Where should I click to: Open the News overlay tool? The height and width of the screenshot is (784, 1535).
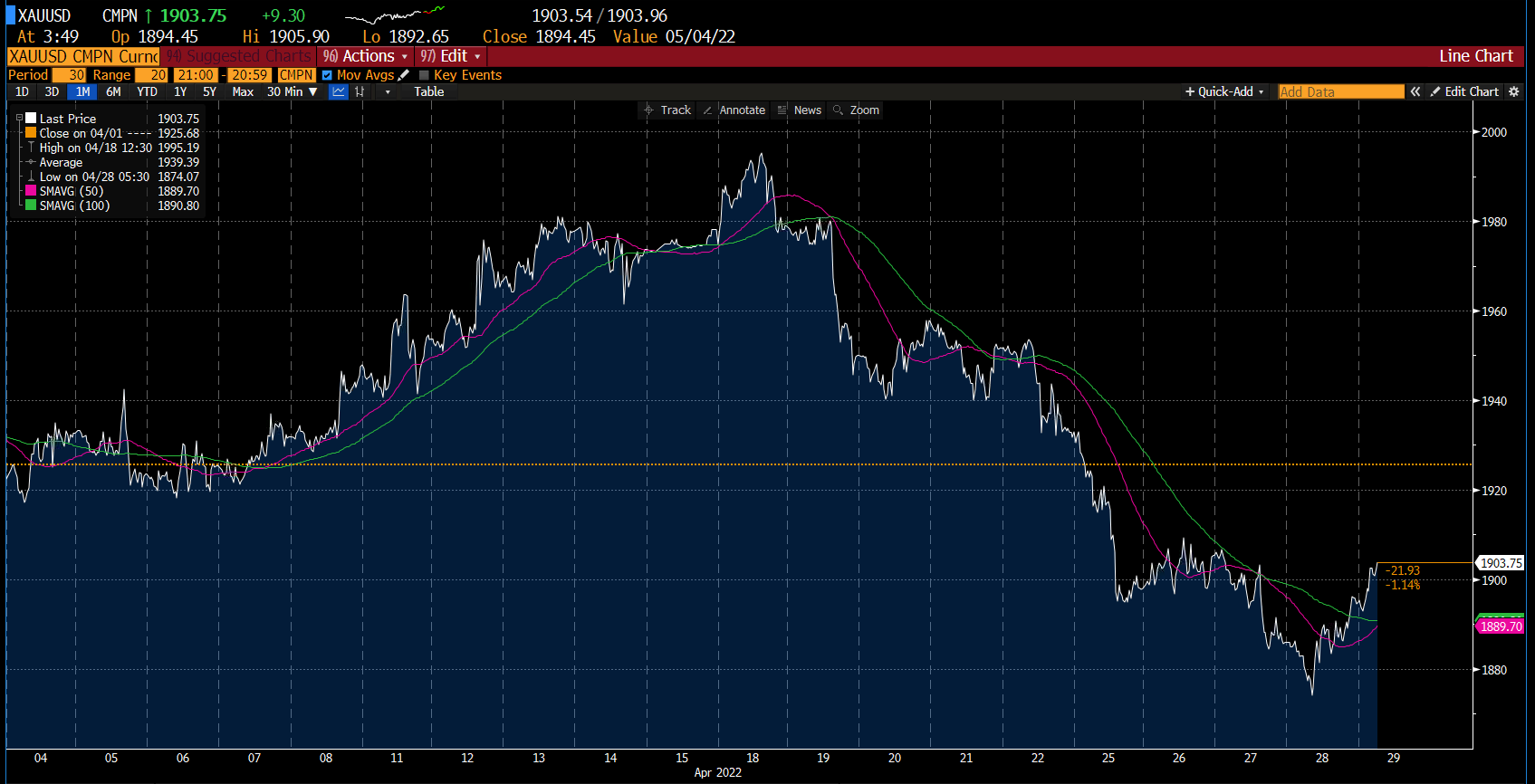(x=800, y=110)
